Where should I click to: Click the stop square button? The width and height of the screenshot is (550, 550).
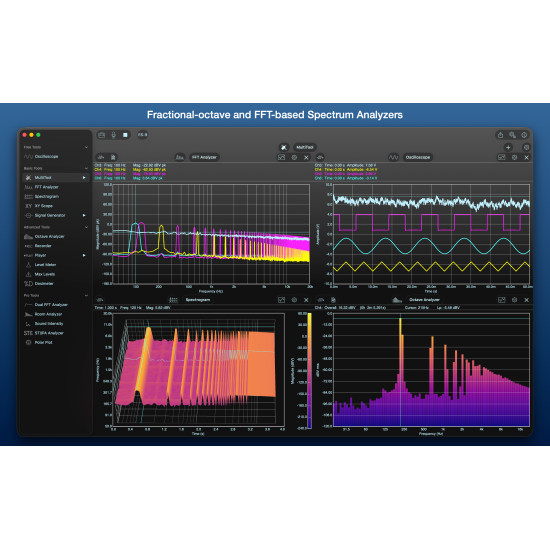click(125, 135)
